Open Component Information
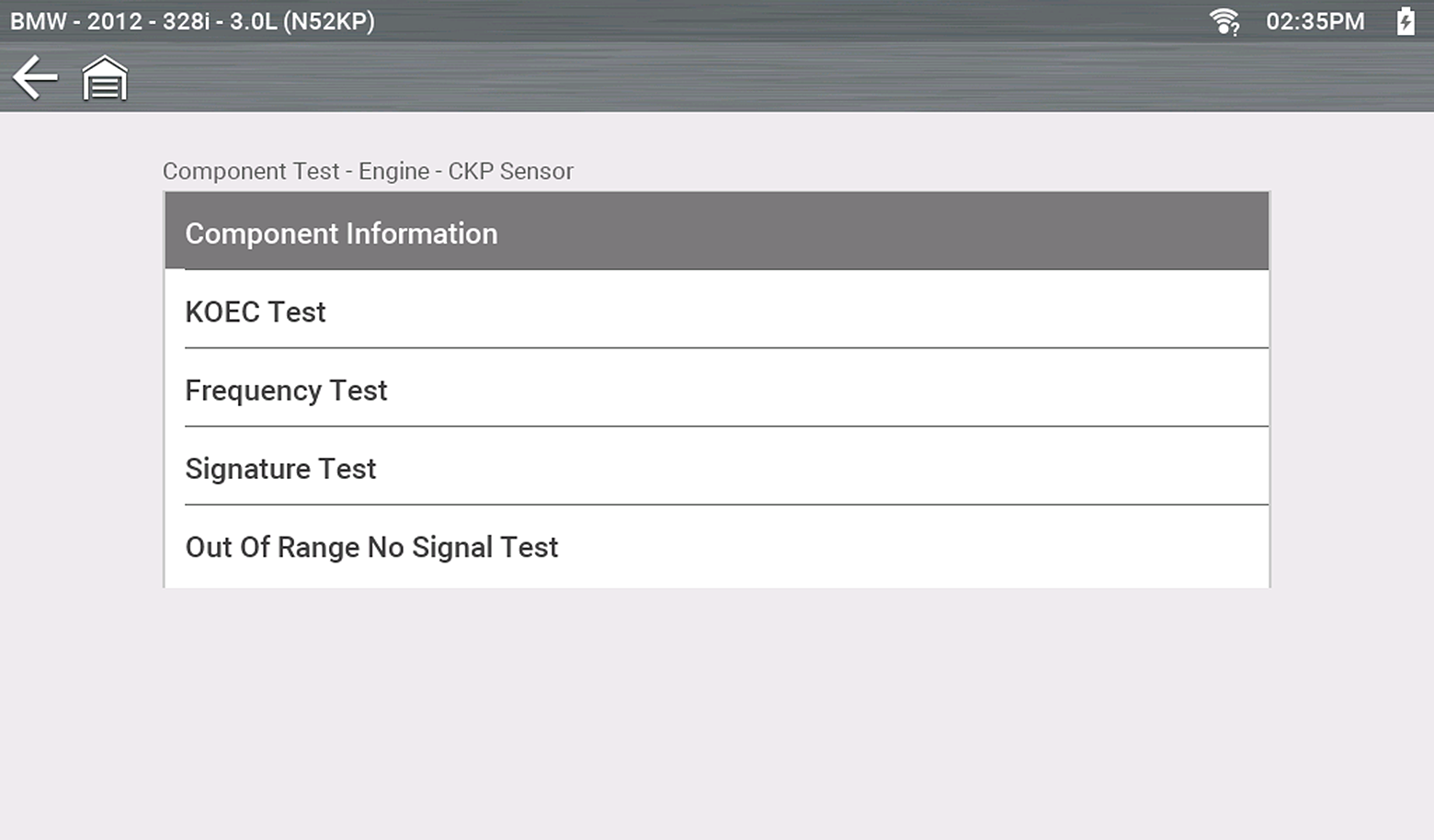This screenshot has width=1434, height=840. (716, 233)
